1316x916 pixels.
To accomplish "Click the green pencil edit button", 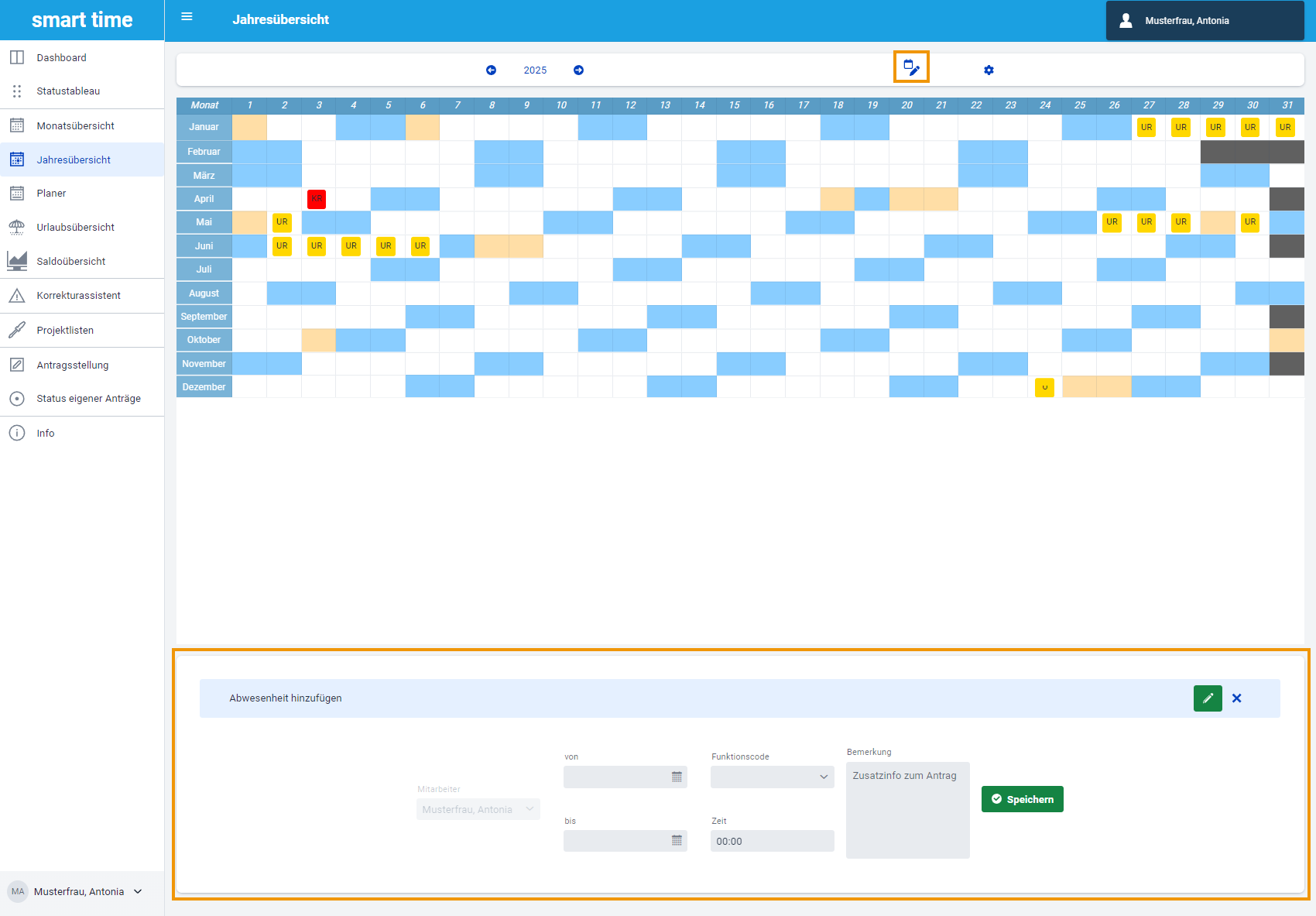I will tap(1207, 698).
